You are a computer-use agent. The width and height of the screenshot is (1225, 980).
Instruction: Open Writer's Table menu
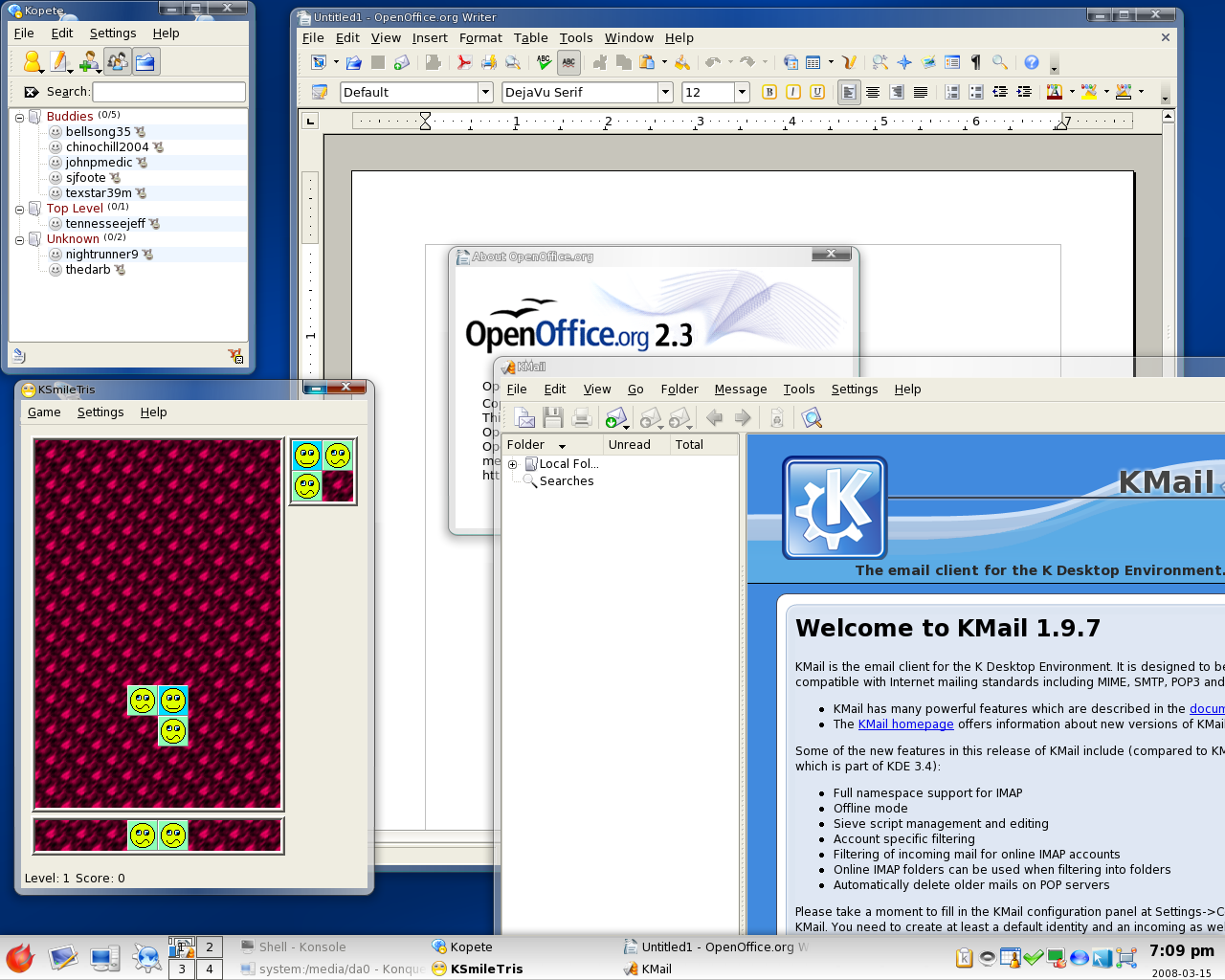click(530, 37)
